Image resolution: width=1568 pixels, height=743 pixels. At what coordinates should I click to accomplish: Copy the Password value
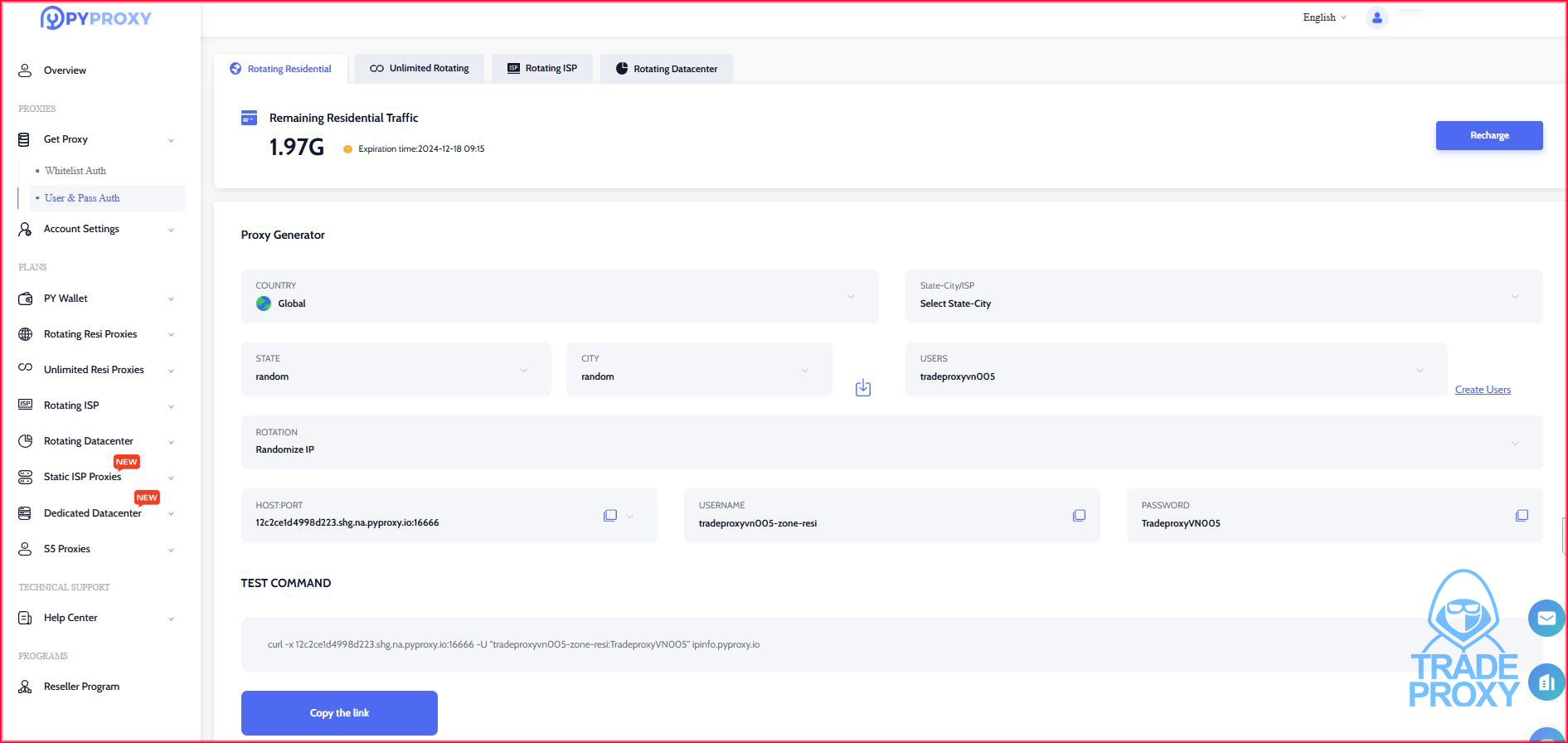pyautogui.click(x=1522, y=516)
